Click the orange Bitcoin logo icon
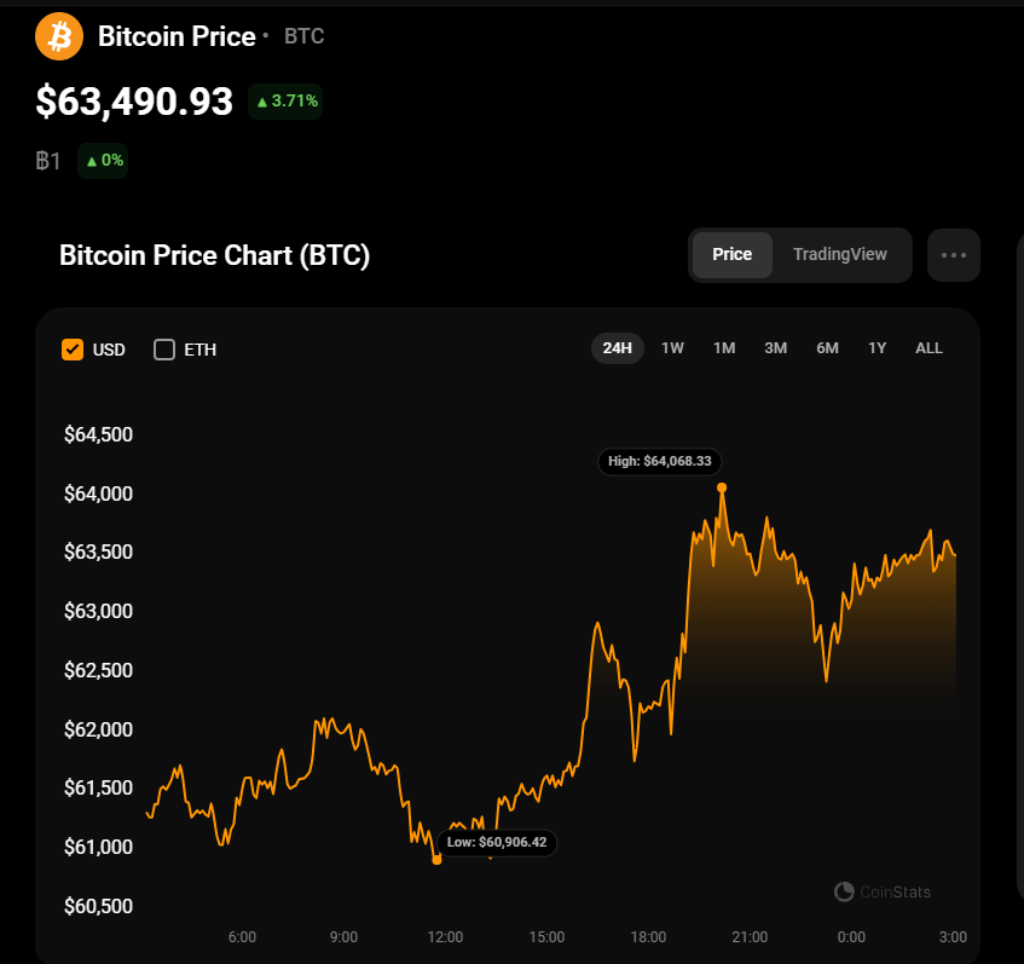The image size is (1024, 964). coord(59,37)
